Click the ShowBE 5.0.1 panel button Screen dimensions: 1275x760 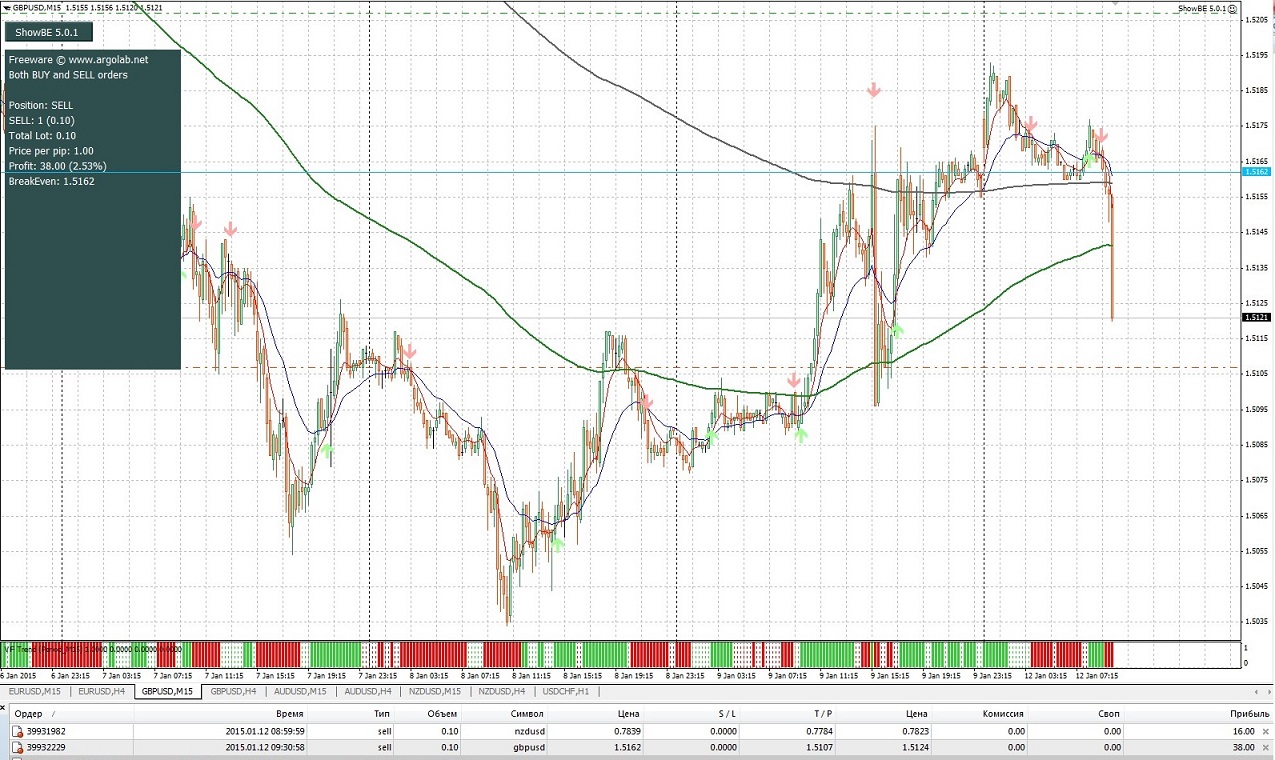tap(49, 33)
